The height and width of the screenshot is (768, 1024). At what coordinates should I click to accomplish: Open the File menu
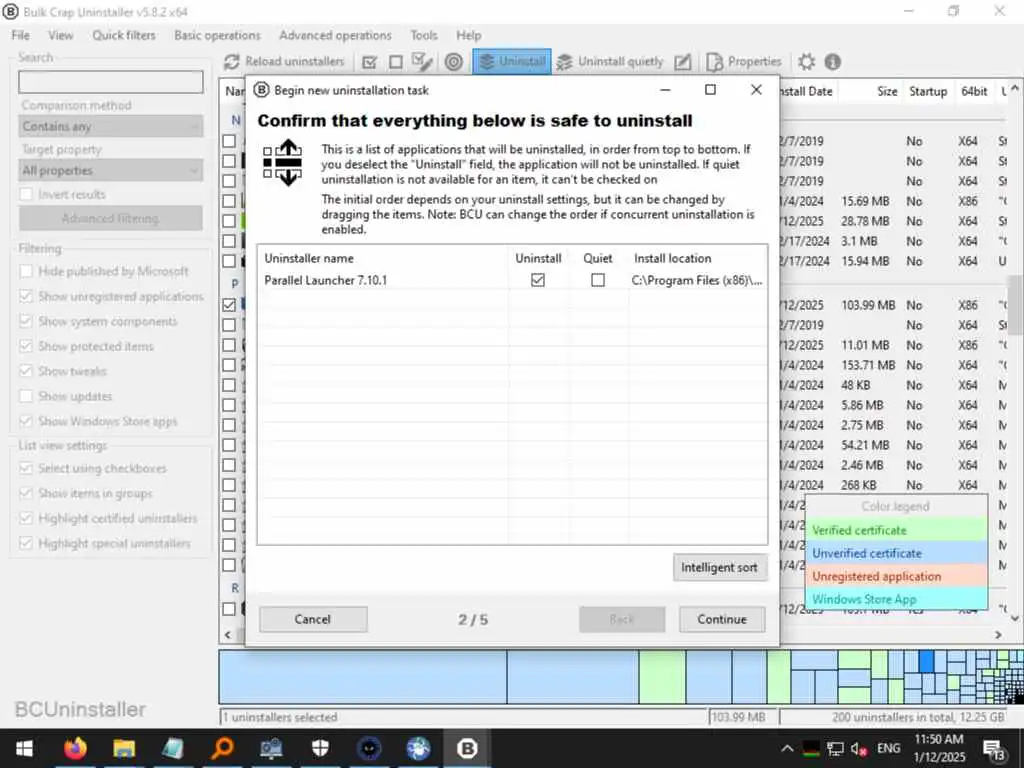pos(20,35)
